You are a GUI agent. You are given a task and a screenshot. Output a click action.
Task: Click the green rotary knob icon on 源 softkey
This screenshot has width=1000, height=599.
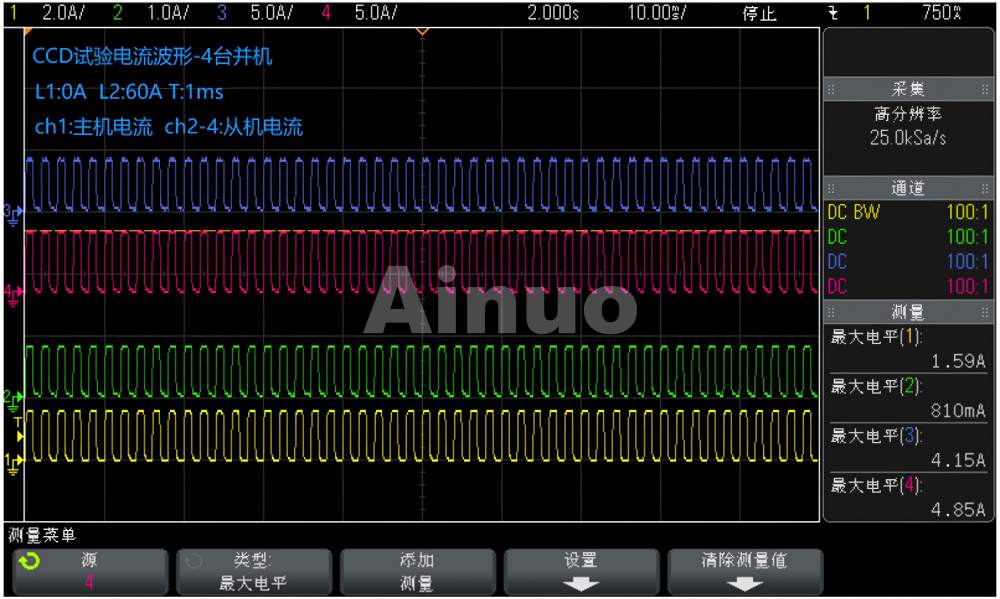pyautogui.click(x=30, y=562)
